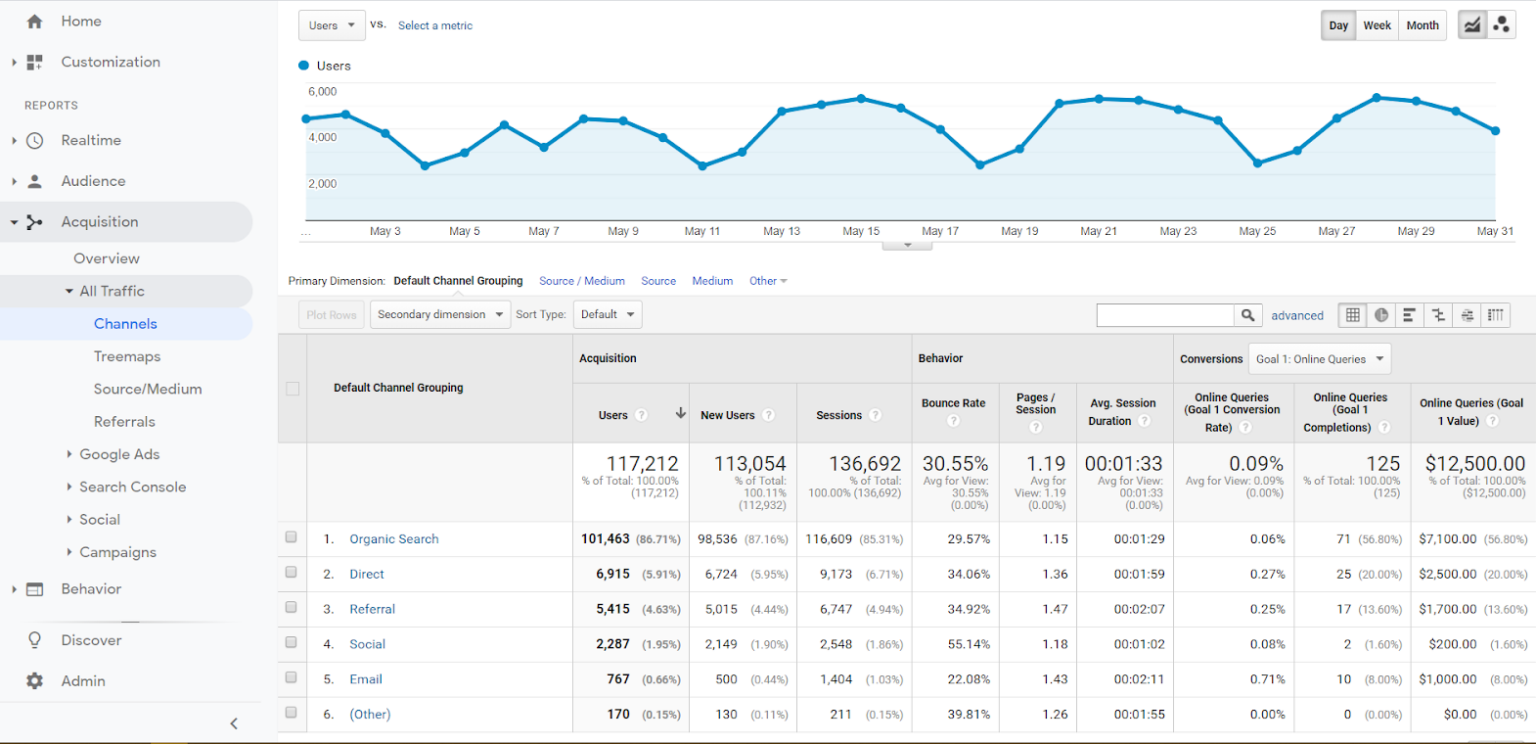Open the Secondary dimension dropdown
This screenshot has width=1536, height=744.
coord(440,313)
